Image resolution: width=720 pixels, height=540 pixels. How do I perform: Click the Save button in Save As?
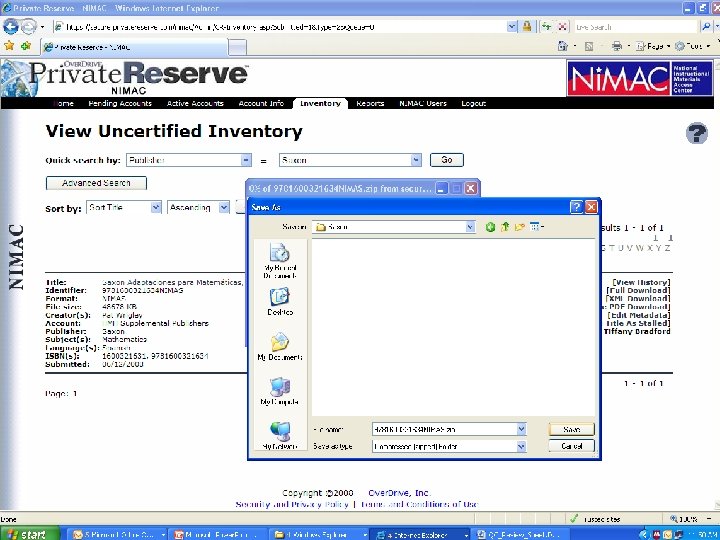(x=571, y=429)
